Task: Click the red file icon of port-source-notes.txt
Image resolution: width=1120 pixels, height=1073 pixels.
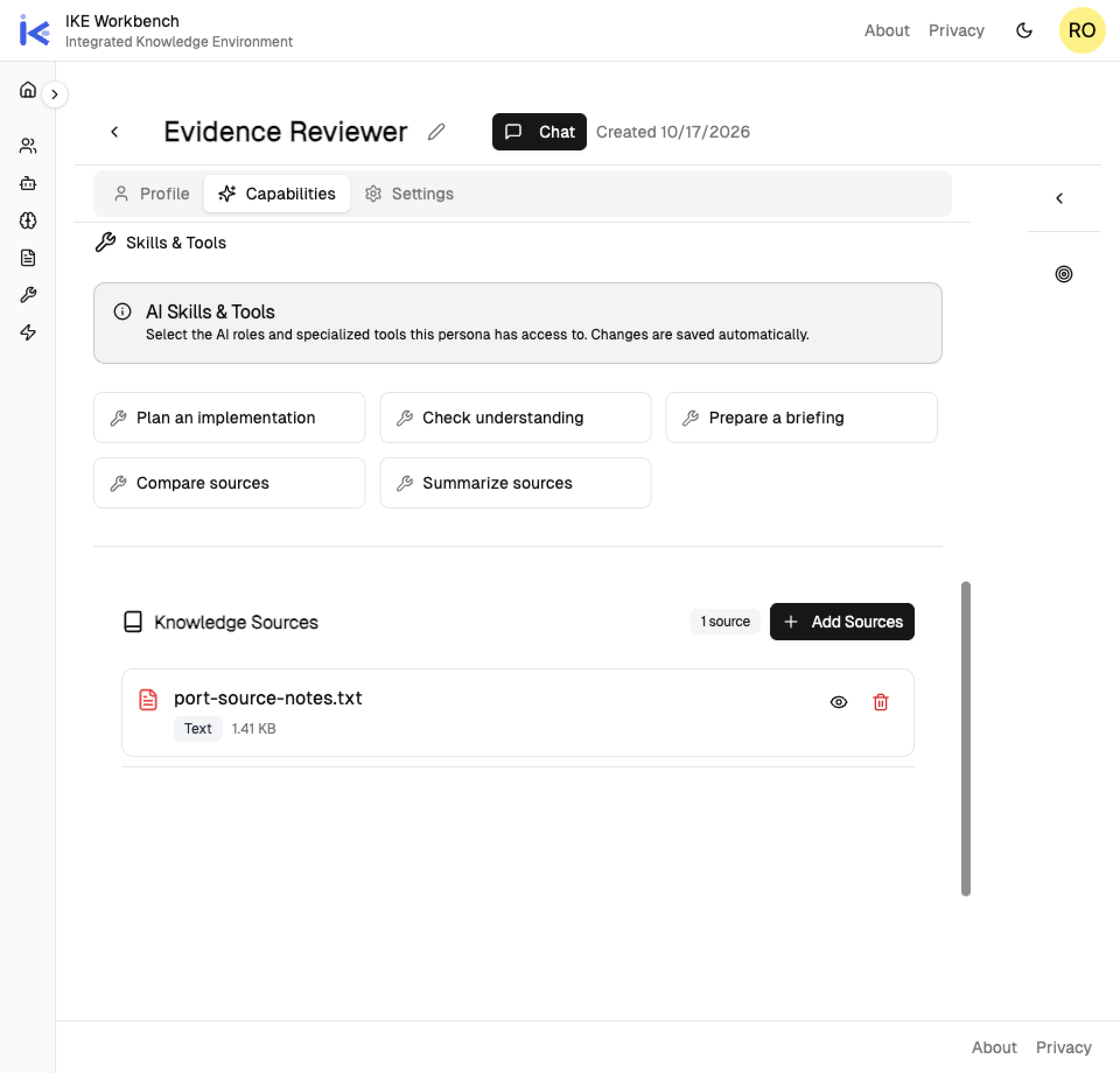Action: click(148, 700)
